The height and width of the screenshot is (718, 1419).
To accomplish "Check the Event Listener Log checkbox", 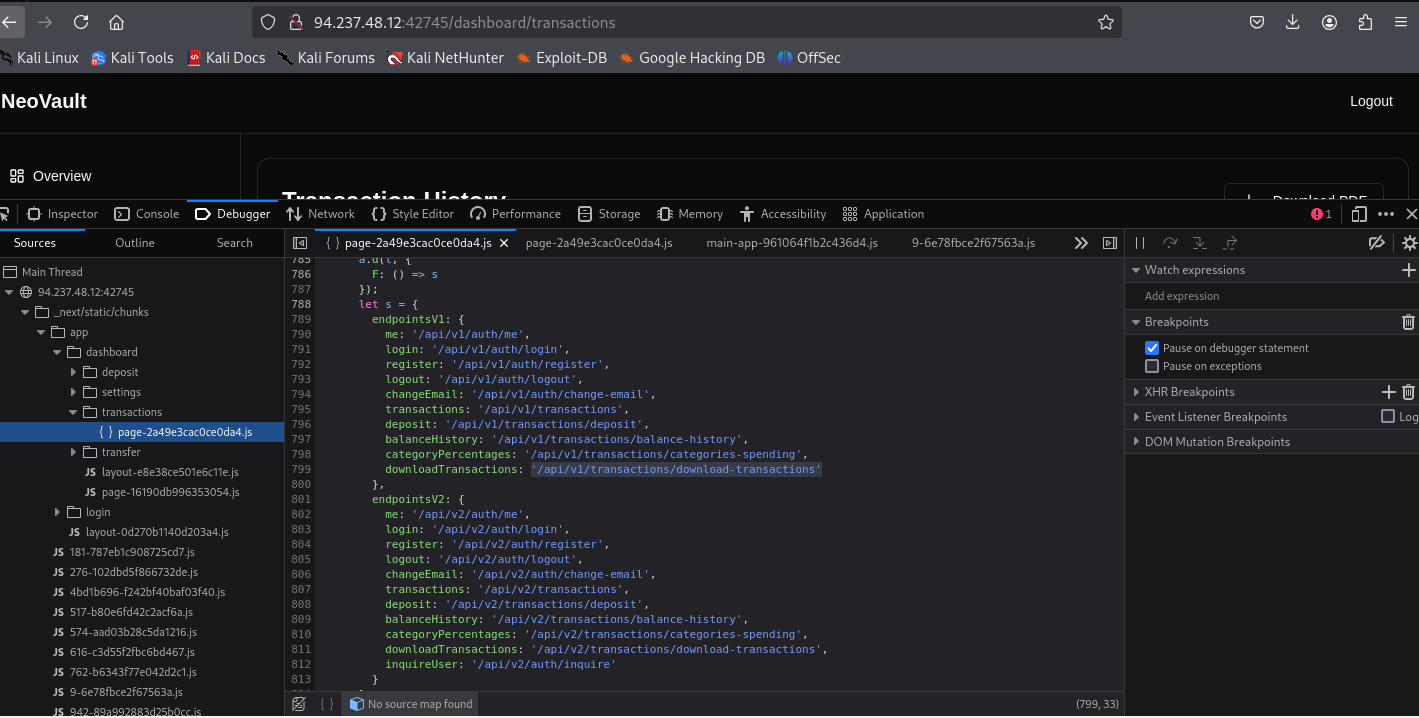I will click(1388, 417).
